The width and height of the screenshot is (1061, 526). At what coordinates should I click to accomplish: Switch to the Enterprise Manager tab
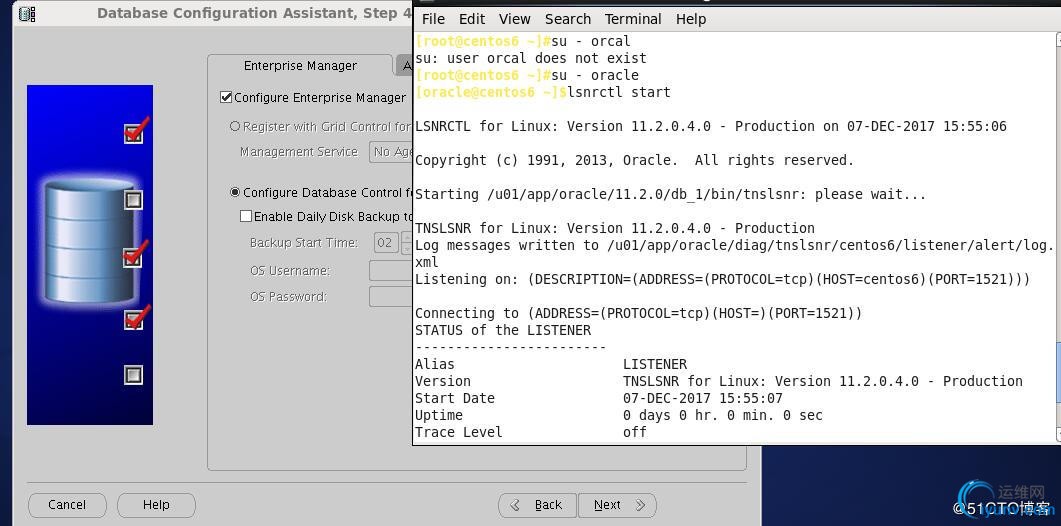[300, 66]
